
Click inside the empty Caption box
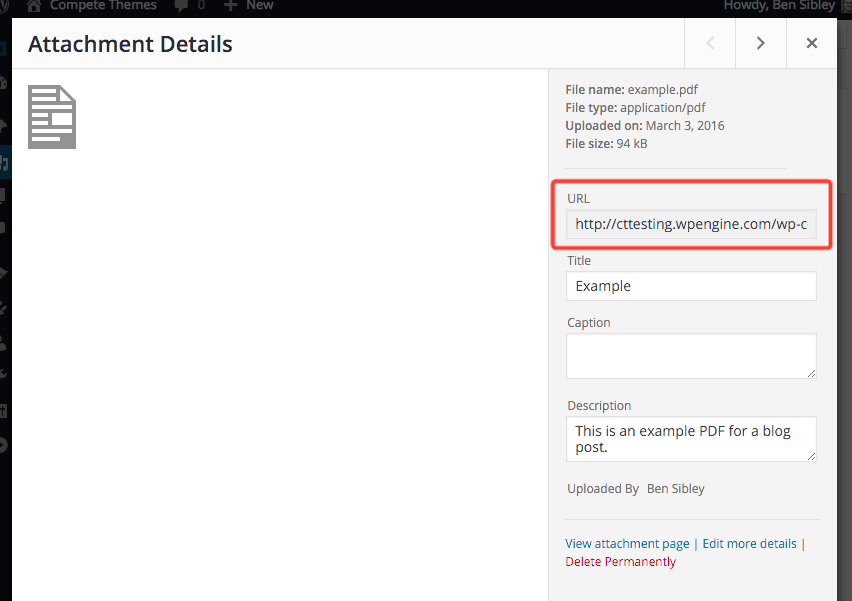691,356
